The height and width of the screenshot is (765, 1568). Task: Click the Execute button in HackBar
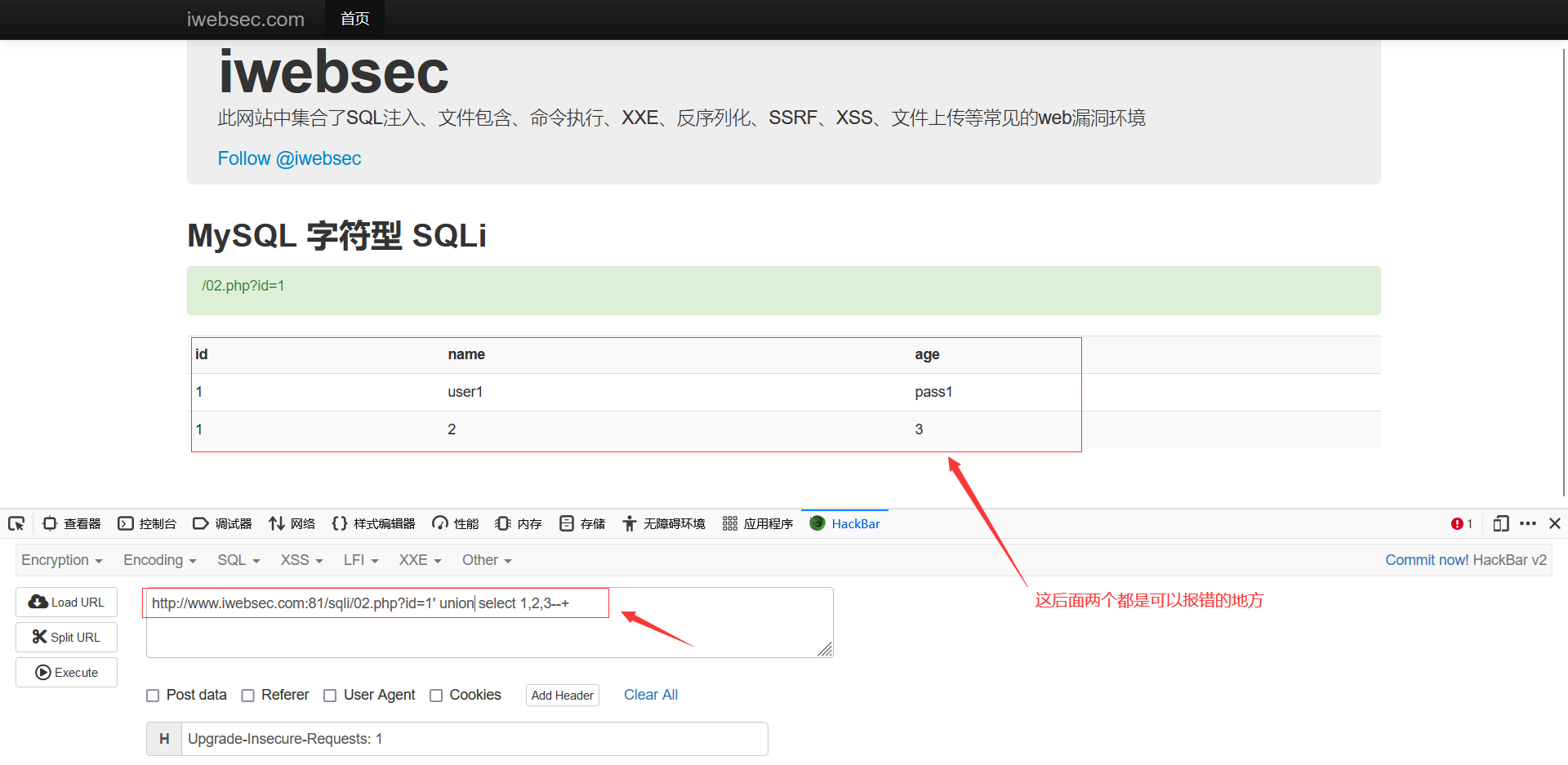[x=66, y=672]
